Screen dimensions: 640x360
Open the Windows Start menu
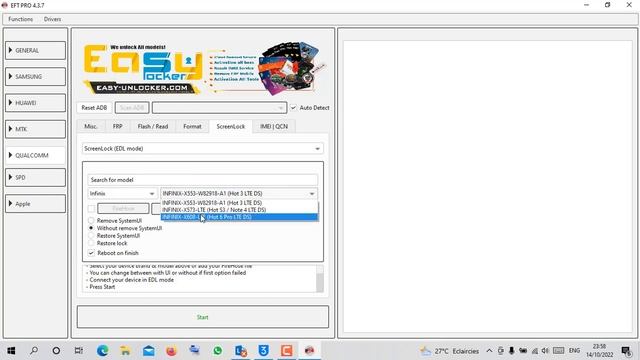point(11,351)
